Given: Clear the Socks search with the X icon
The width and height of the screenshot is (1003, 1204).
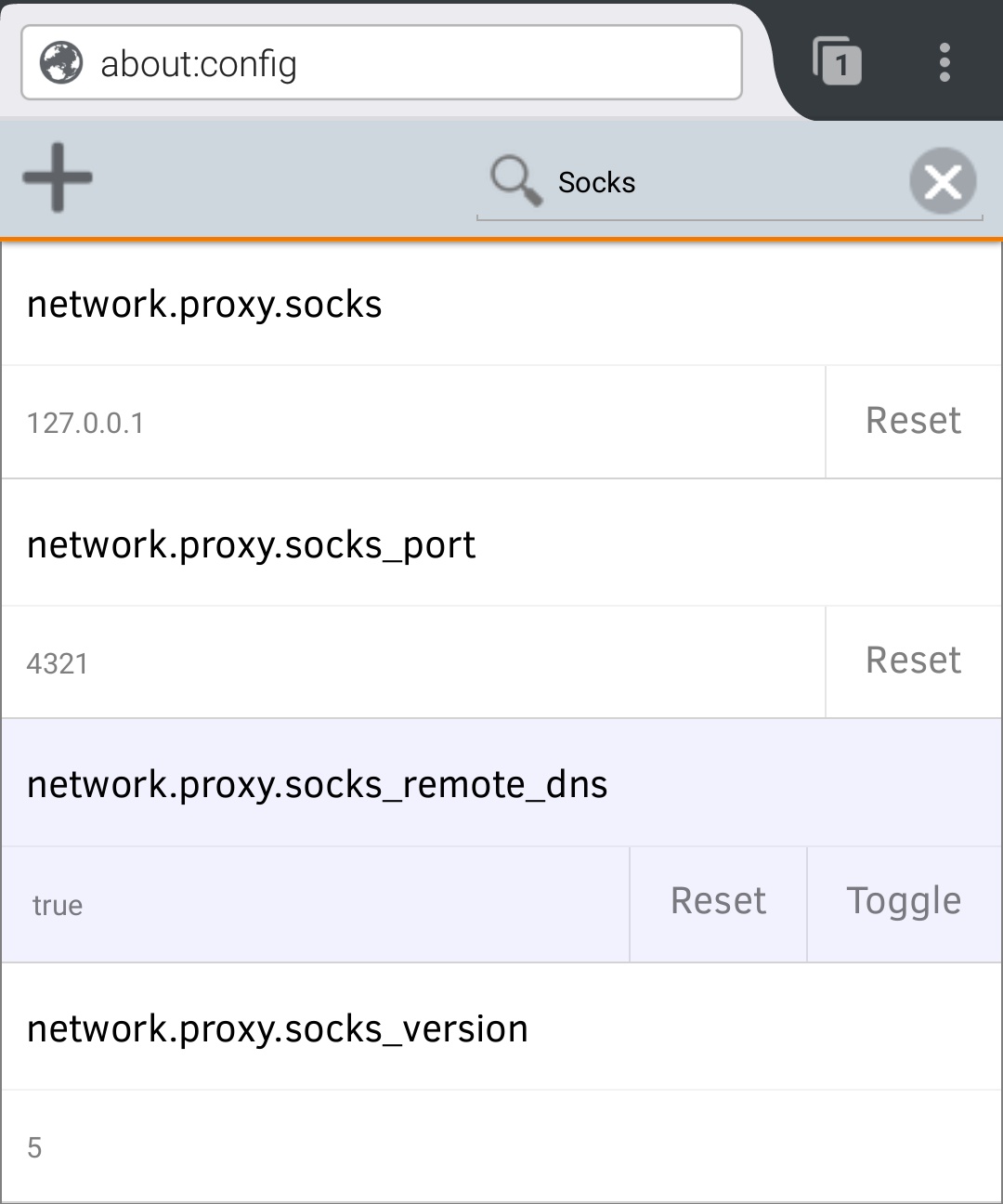Looking at the screenshot, I should click(943, 181).
